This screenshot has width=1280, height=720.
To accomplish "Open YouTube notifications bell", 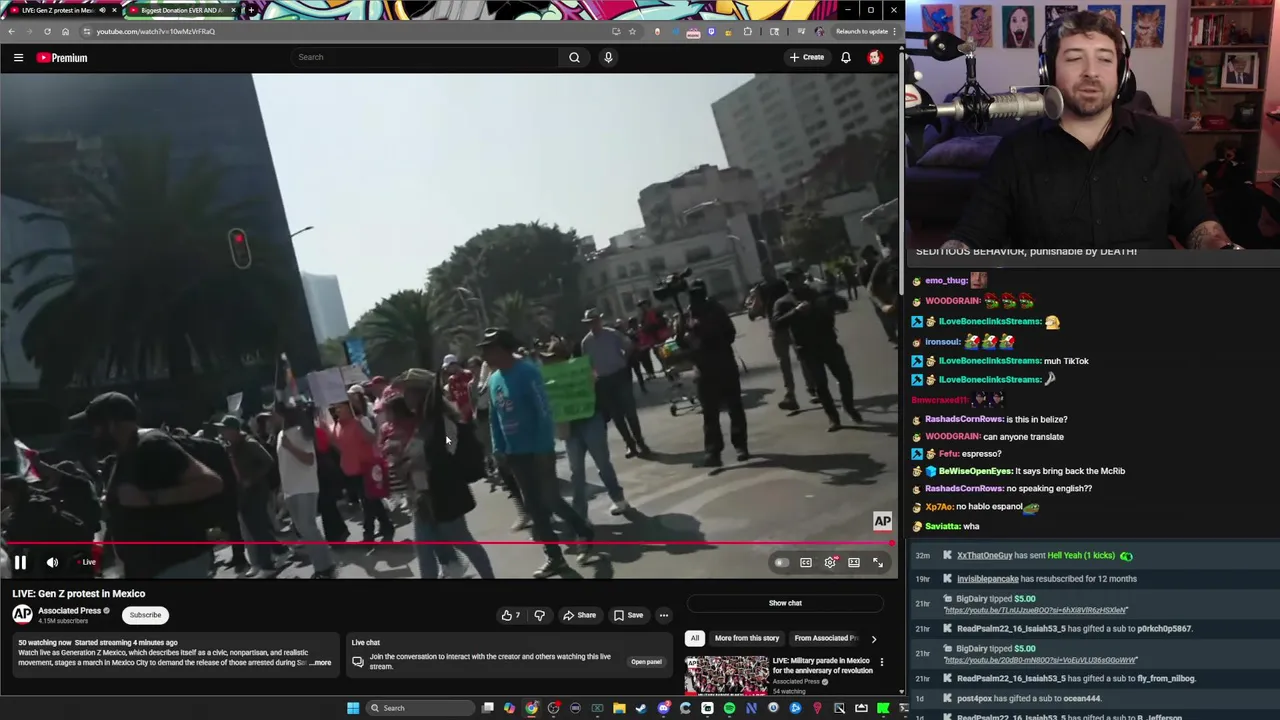I will click(x=846, y=57).
